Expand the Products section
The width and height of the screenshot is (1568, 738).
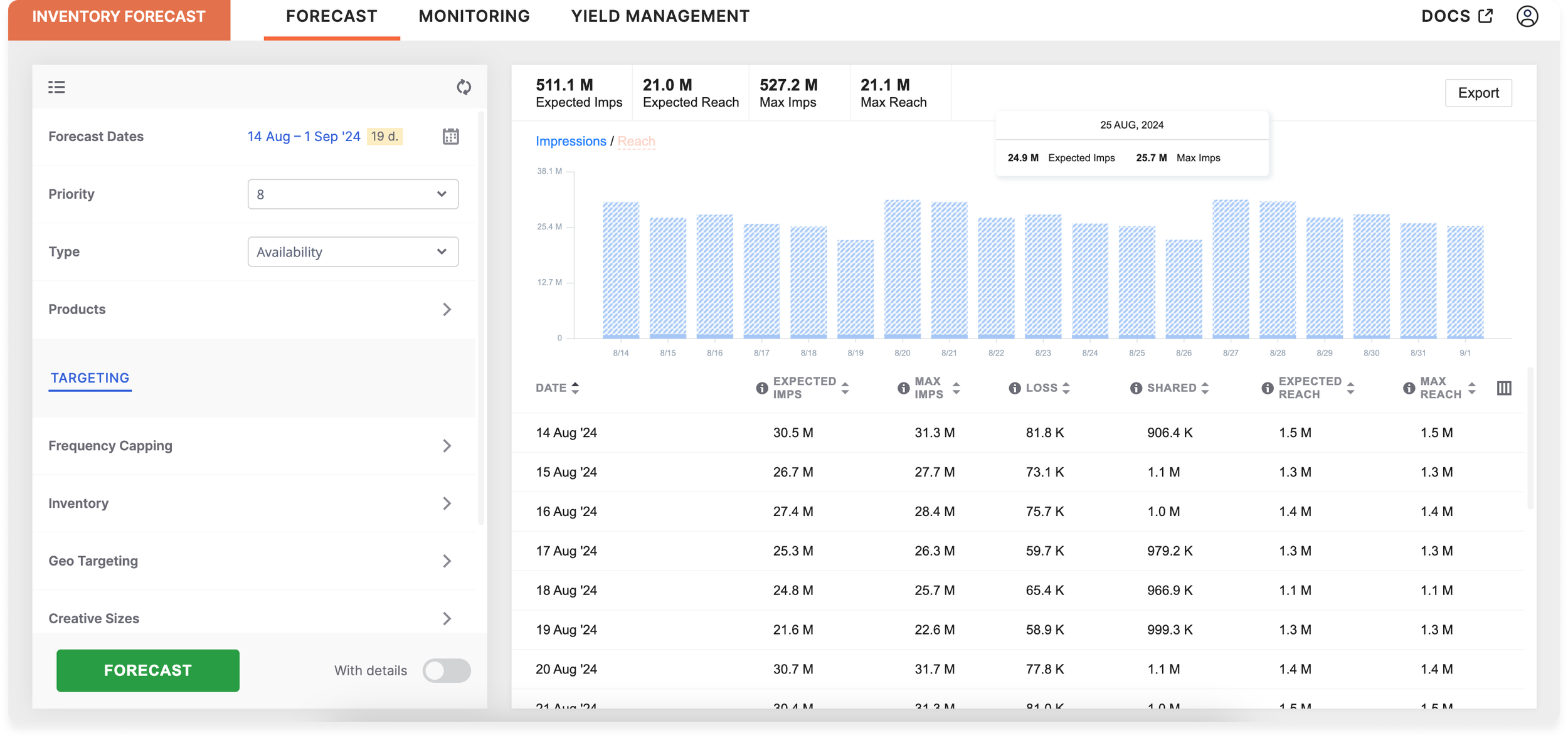point(253,309)
